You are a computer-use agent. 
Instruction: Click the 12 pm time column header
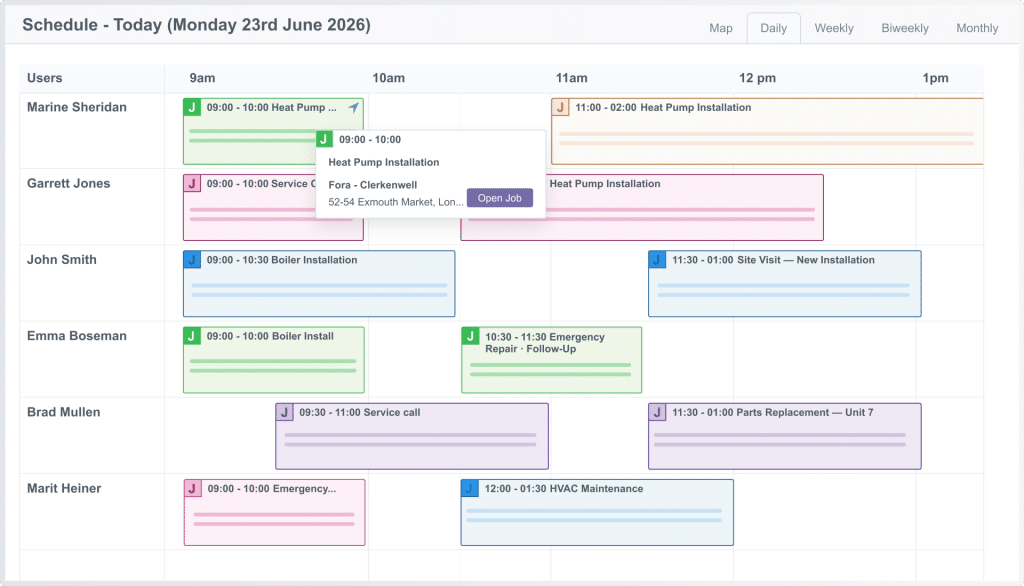tap(758, 78)
